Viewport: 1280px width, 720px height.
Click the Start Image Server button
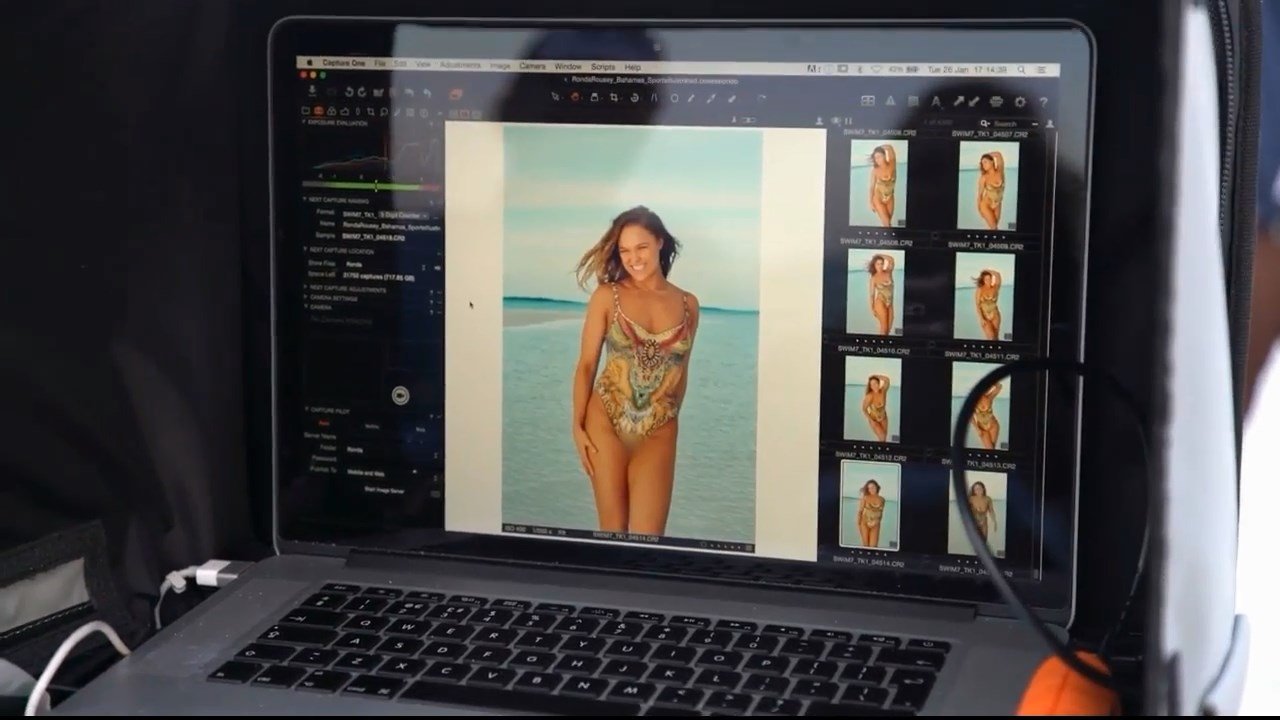[383, 490]
